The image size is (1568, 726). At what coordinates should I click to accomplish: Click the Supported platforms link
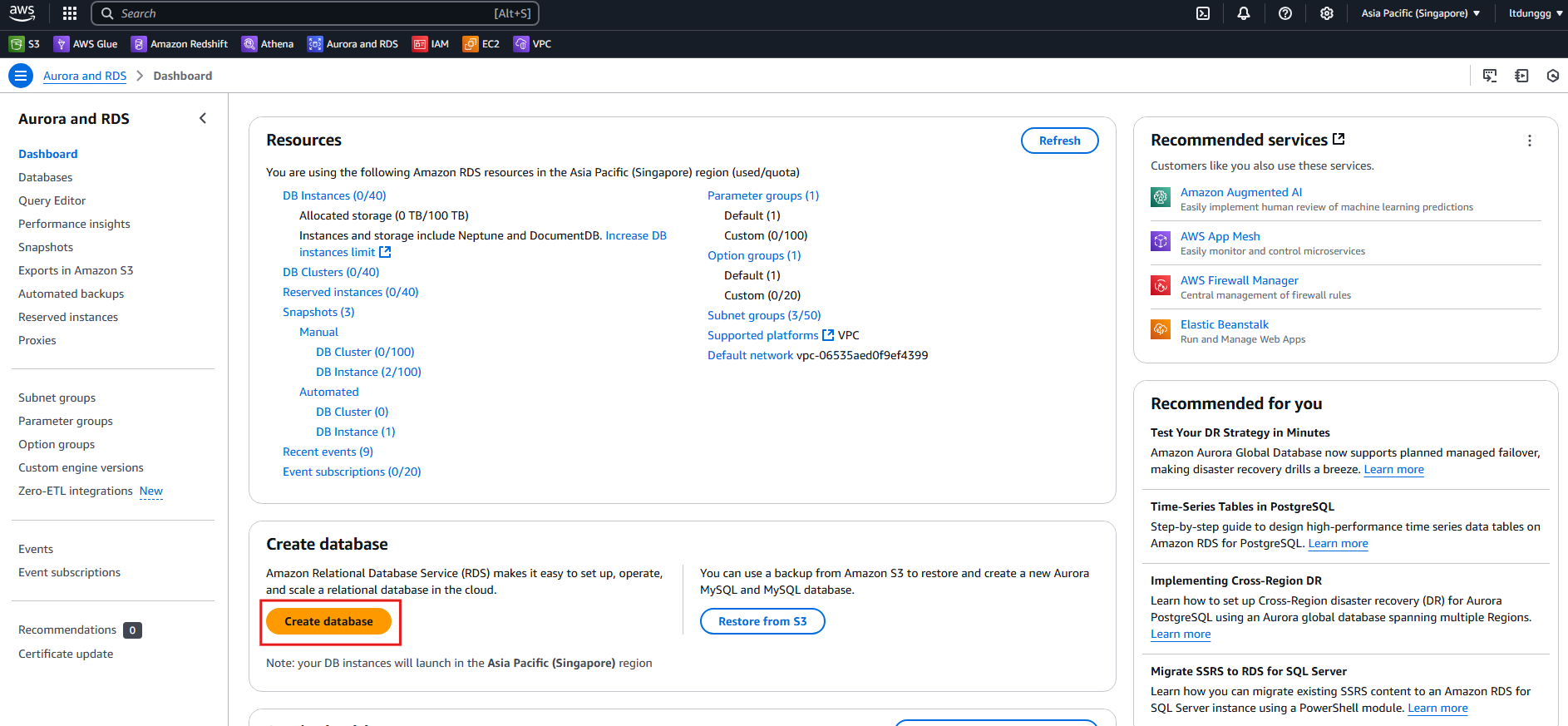click(x=763, y=335)
